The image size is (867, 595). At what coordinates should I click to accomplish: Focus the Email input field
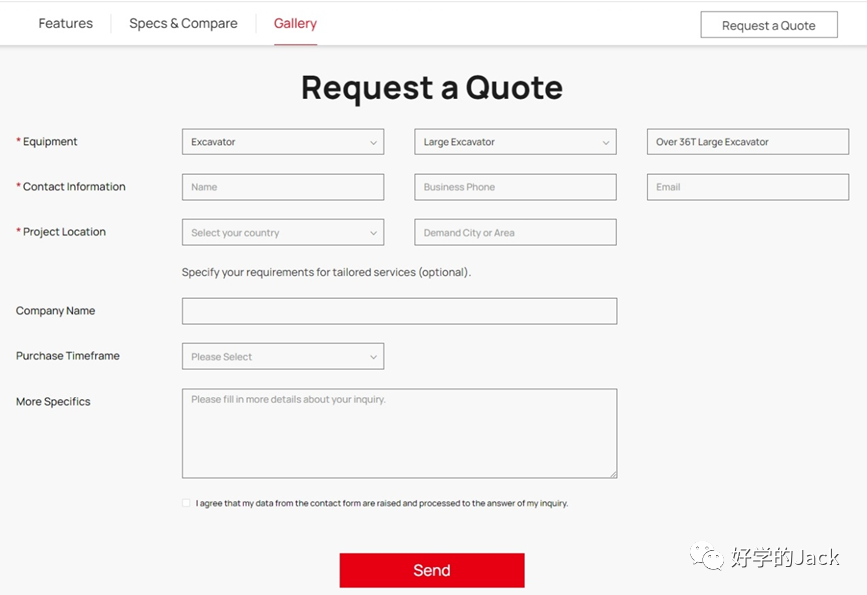point(748,187)
